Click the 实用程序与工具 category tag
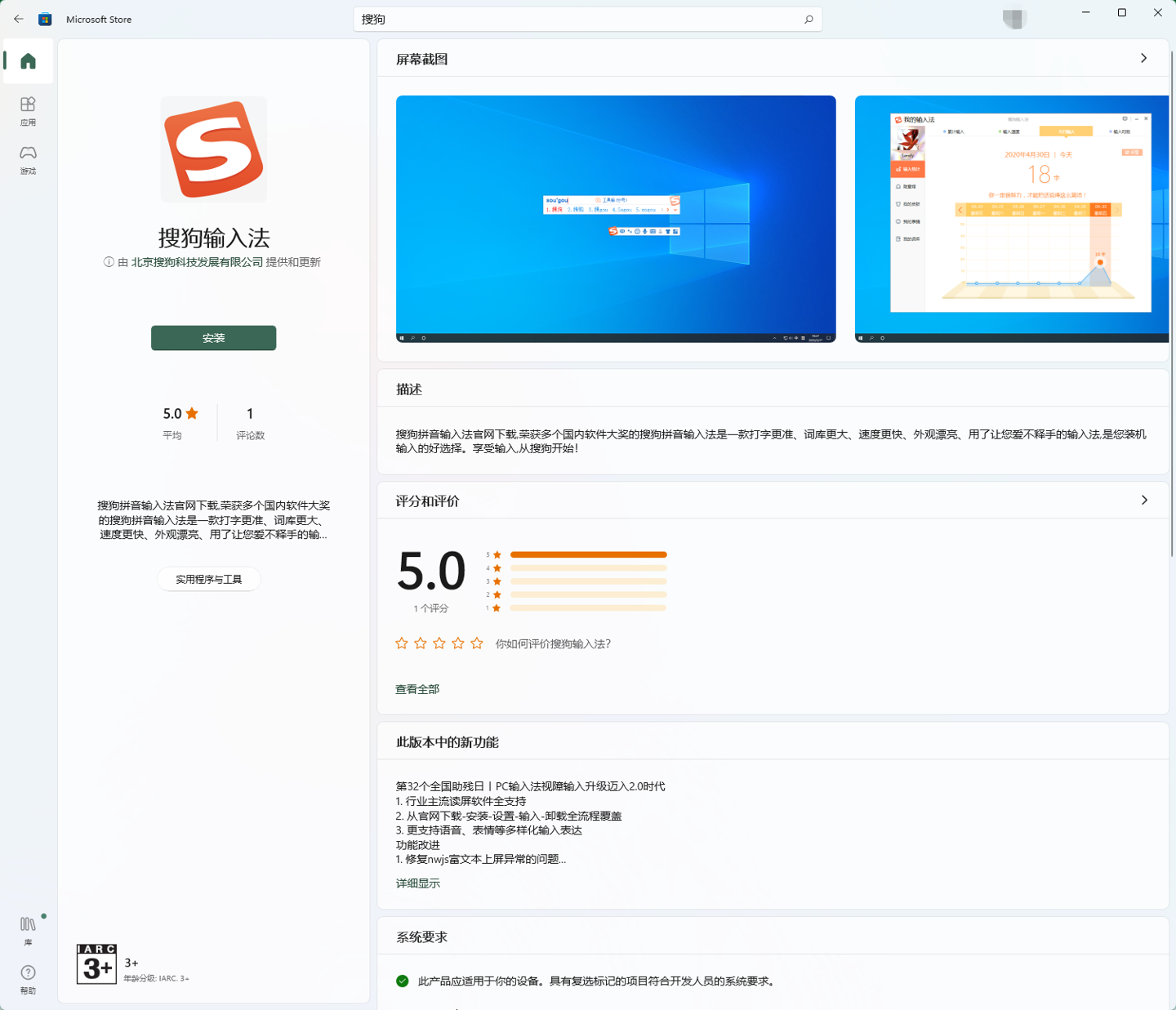 (209, 580)
